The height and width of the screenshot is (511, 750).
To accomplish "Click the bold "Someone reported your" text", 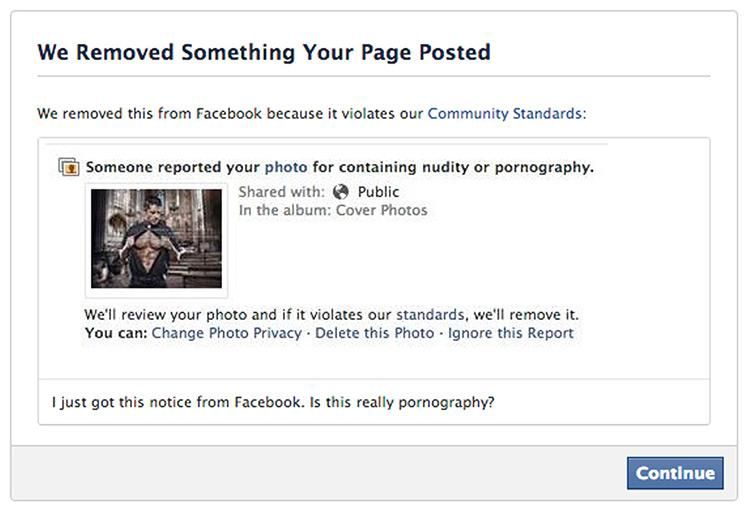I will coord(172,167).
